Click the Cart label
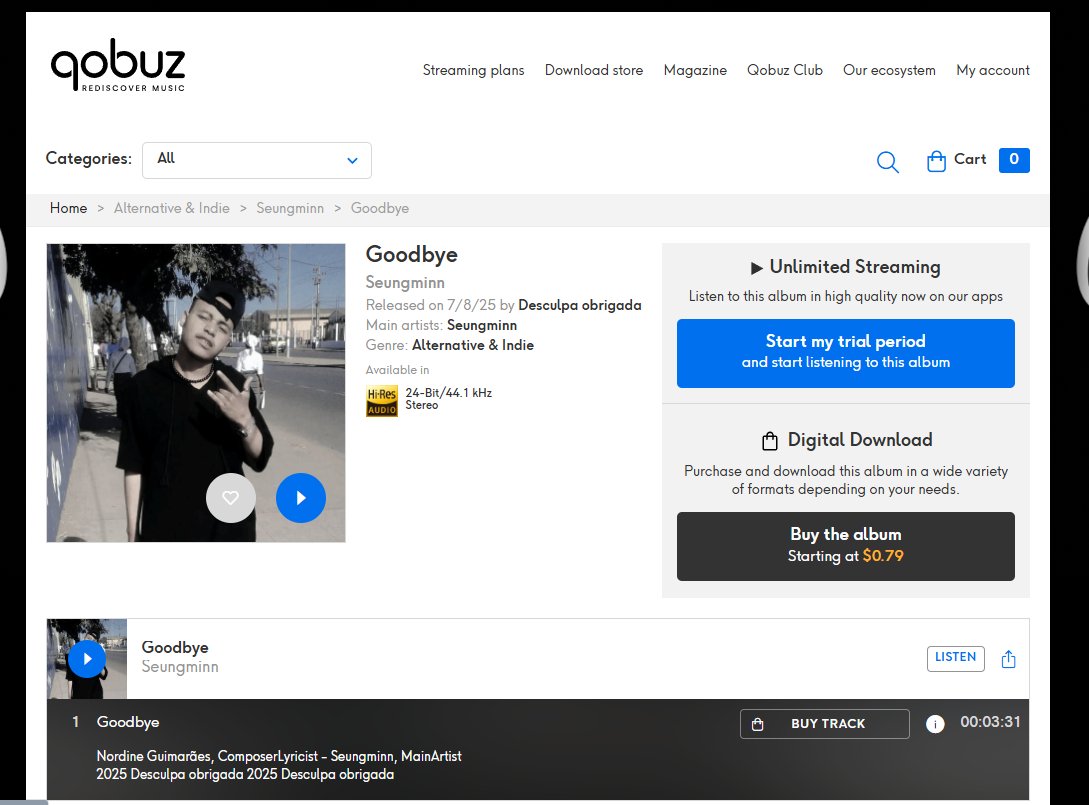Screen dimensions: 1089x805 tap(970, 159)
